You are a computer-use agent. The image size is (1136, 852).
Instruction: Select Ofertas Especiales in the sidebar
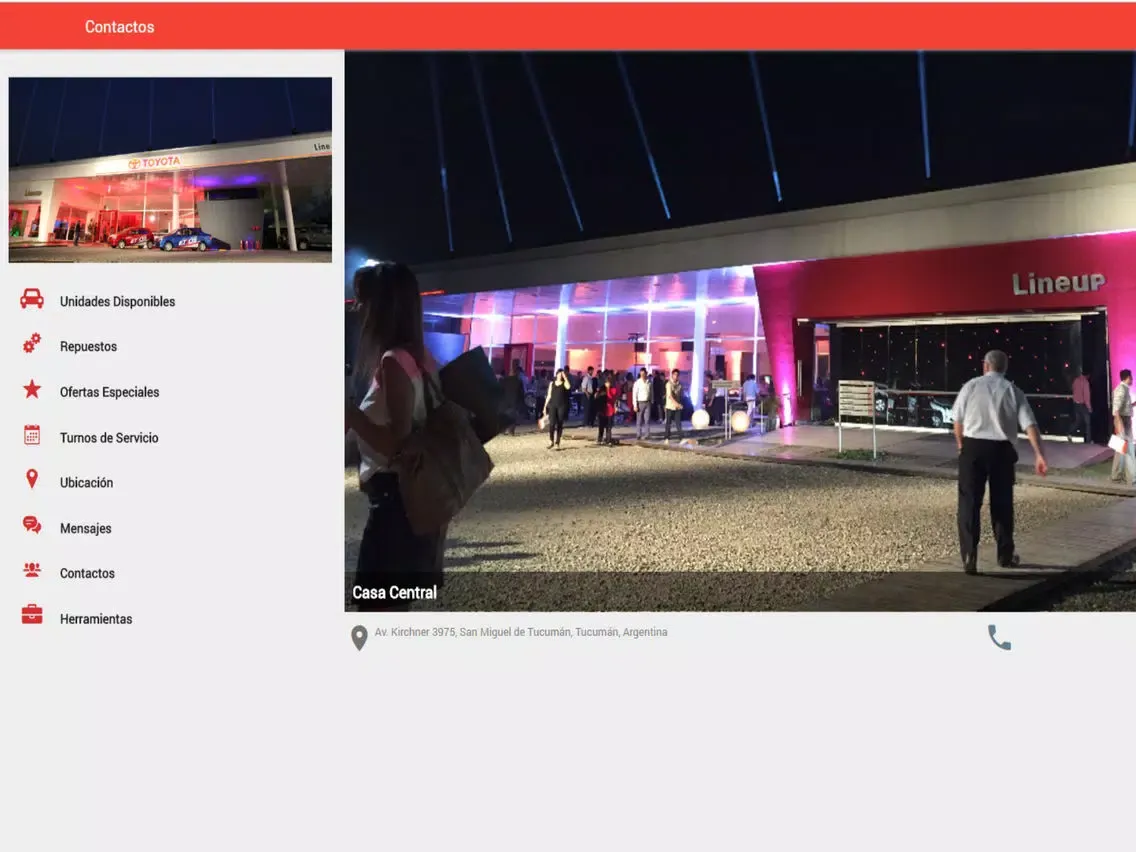point(109,392)
